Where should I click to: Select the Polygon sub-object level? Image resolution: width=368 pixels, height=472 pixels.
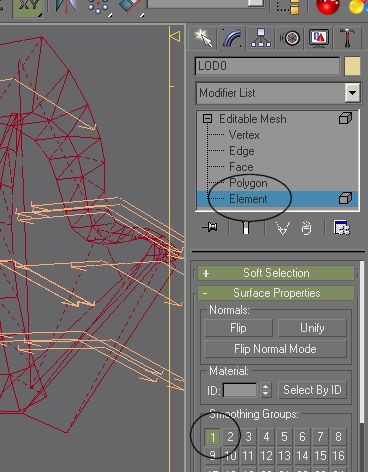(x=248, y=183)
